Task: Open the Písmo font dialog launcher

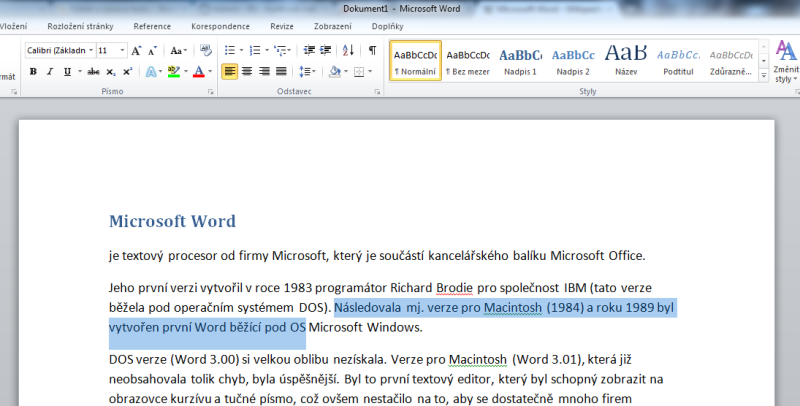Action: tap(210, 92)
